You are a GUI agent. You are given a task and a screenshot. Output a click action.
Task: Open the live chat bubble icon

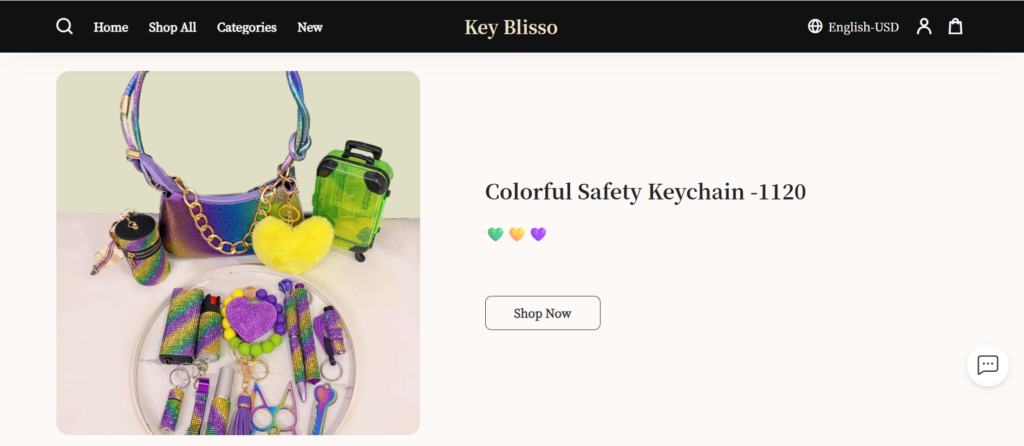[987, 365]
